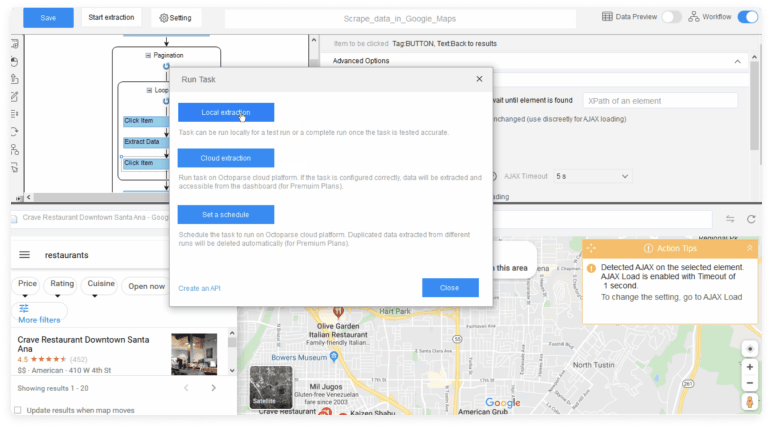Click the extract data upload-style icon in sidebar
Image resolution: width=771 pixels, height=428 pixels.
(15, 79)
